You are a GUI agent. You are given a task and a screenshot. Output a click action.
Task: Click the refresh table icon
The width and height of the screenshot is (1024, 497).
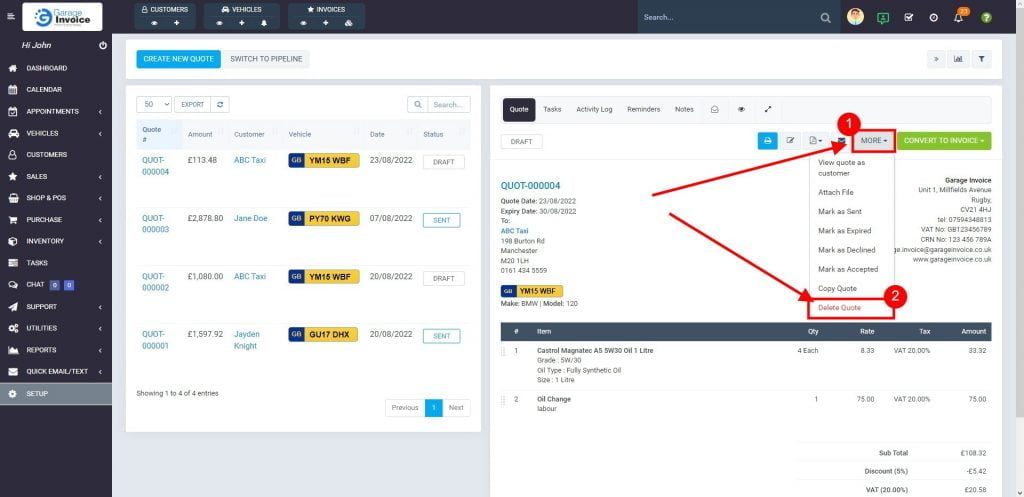(x=220, y=104)
